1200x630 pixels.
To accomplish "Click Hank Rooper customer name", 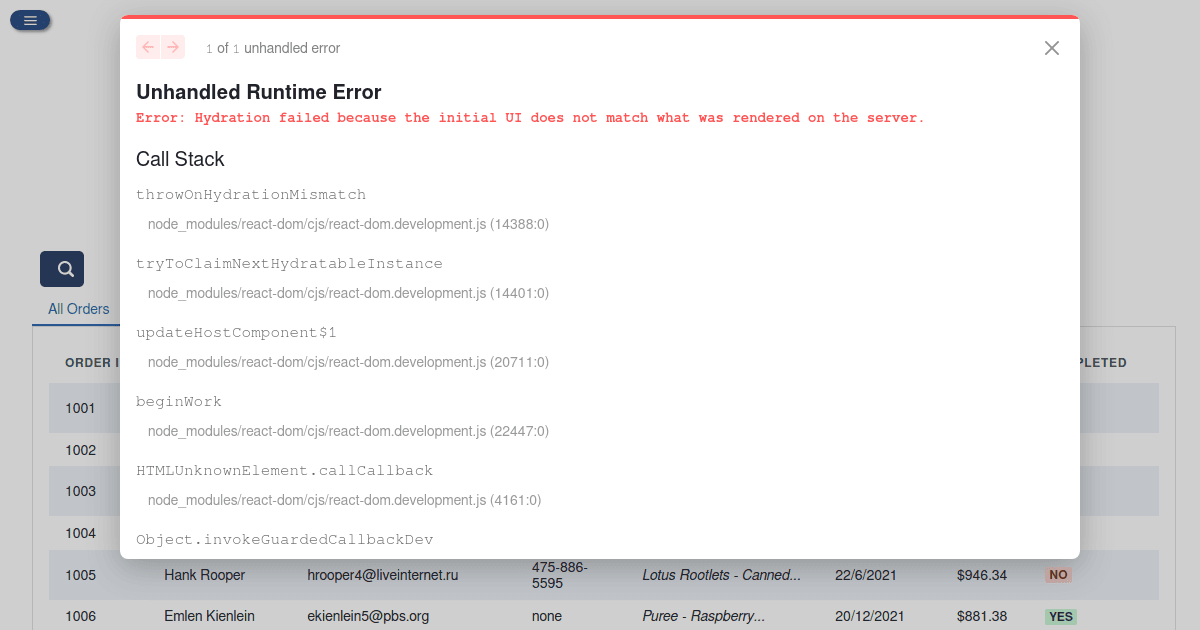I will pyautogui.click(x=204, y=575).
